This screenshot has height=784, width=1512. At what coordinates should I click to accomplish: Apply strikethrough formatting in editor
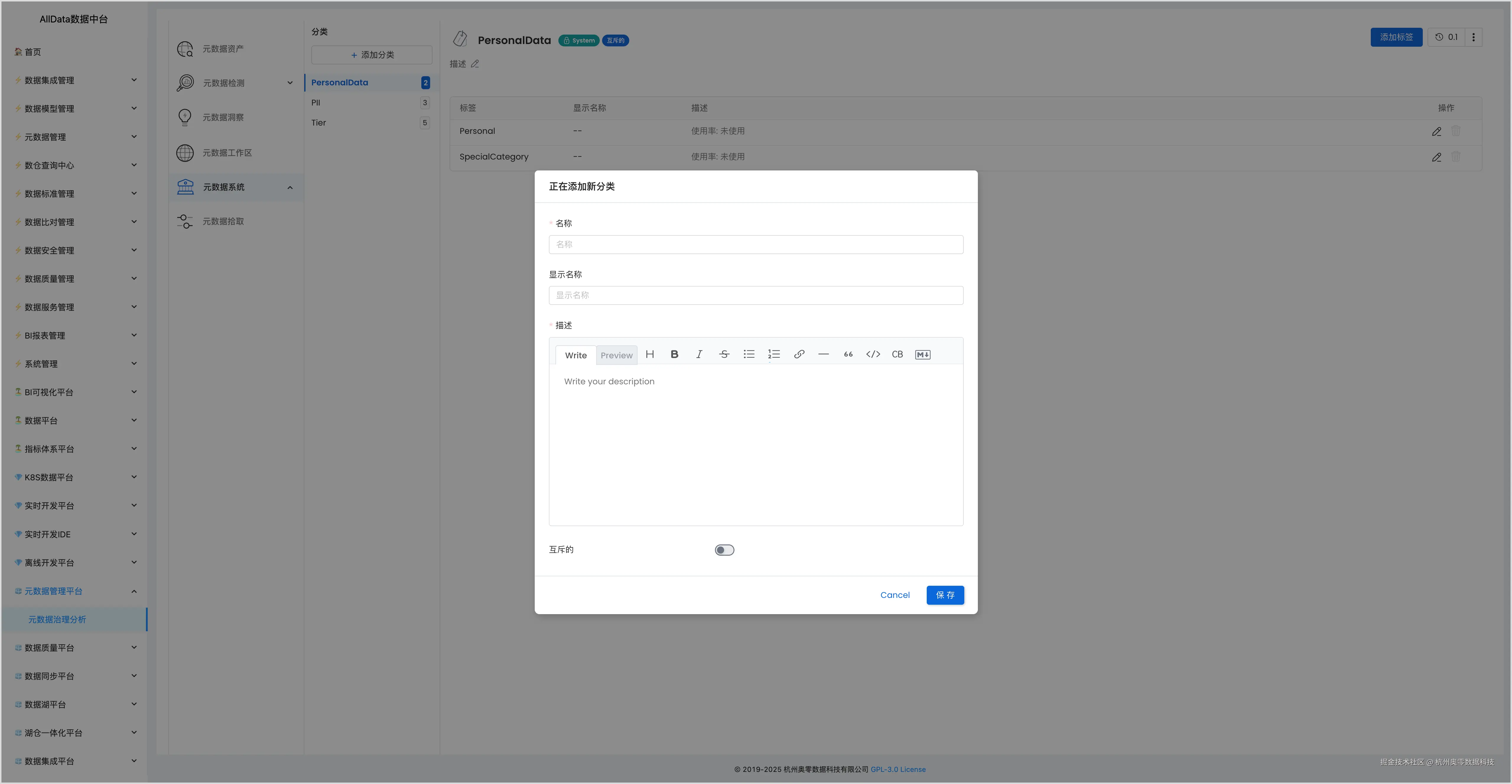point(724,354)
